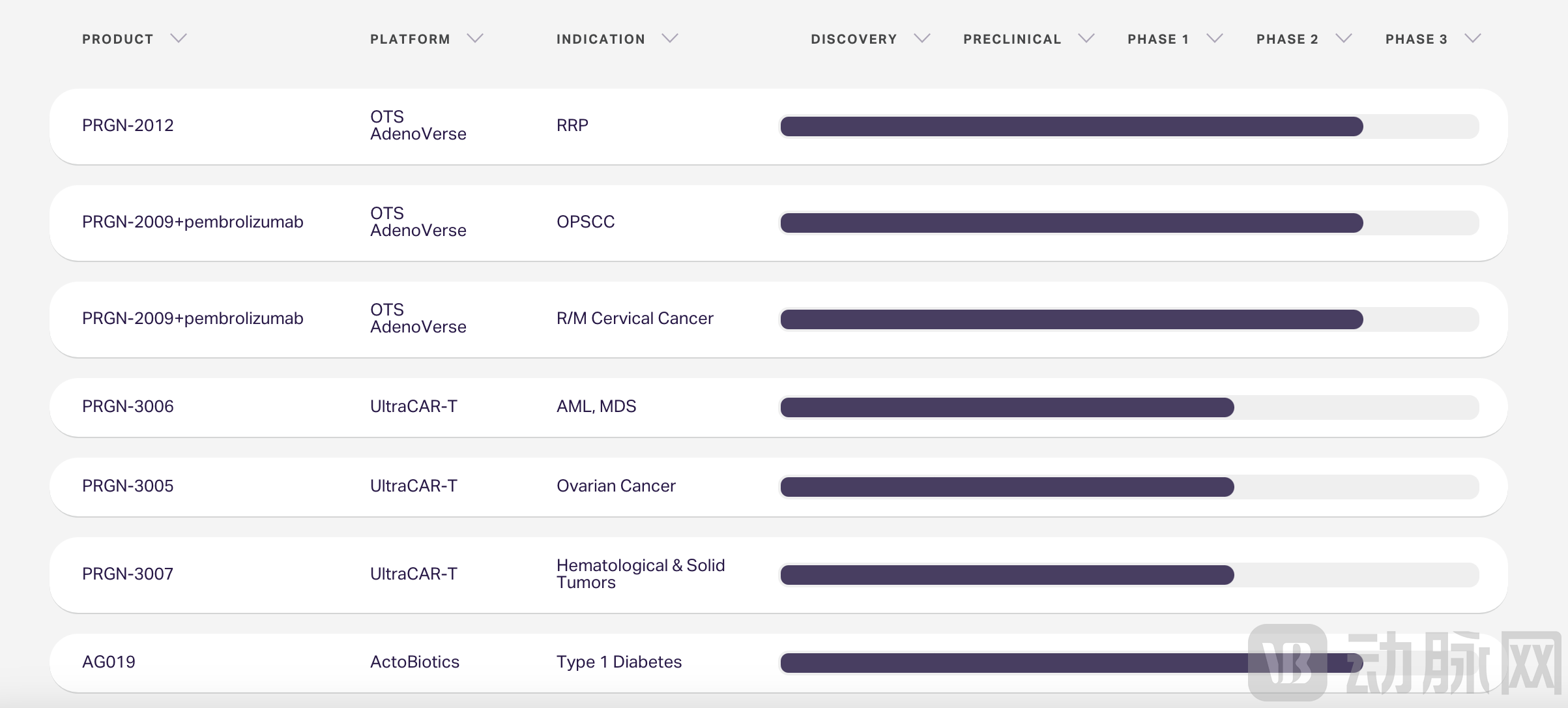The image size is (1568, 708).
Task: Select the PLATFORM column header text
Action: [x=410, y=39]
